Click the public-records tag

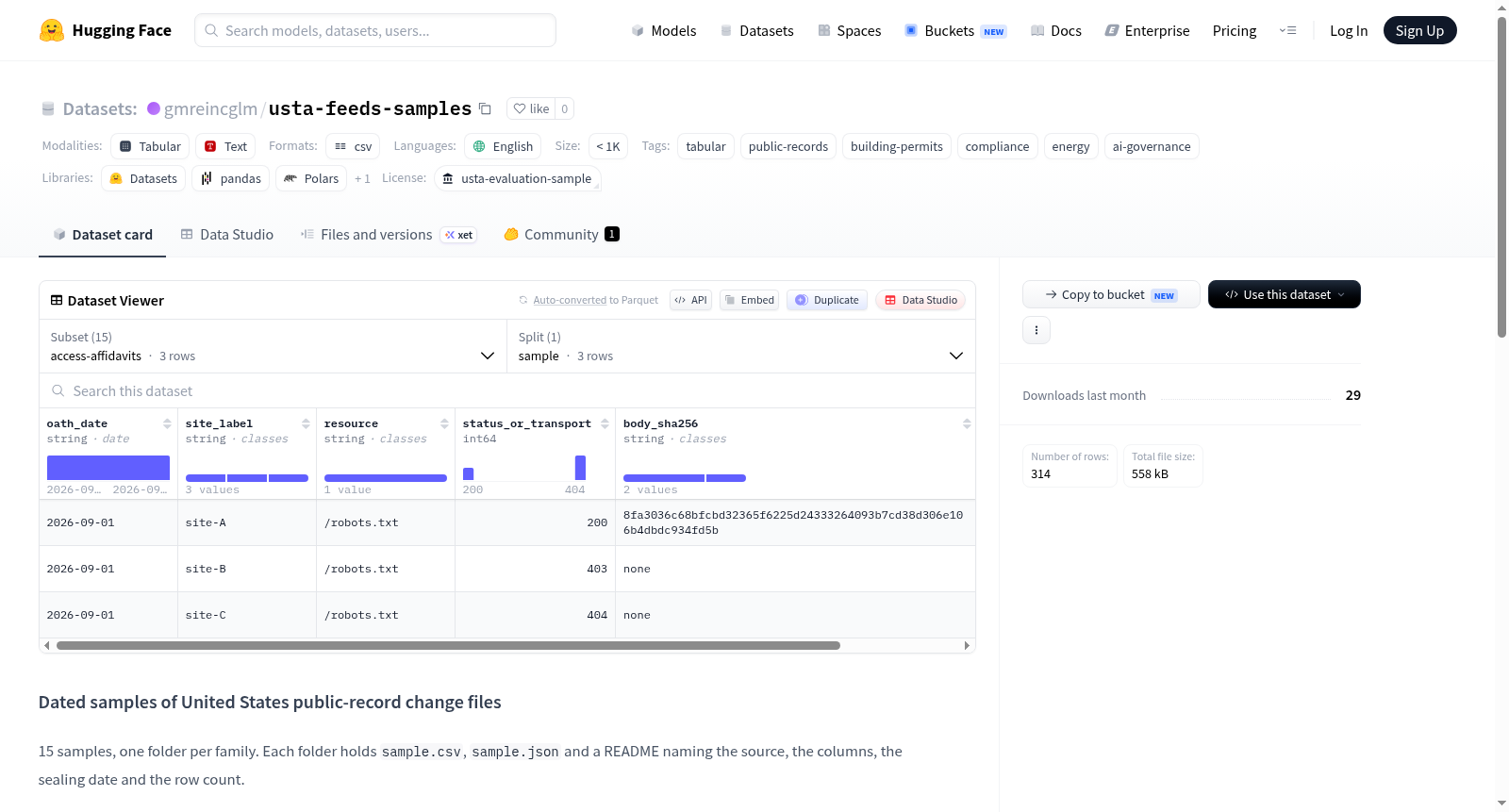click(x=788, y=146)
